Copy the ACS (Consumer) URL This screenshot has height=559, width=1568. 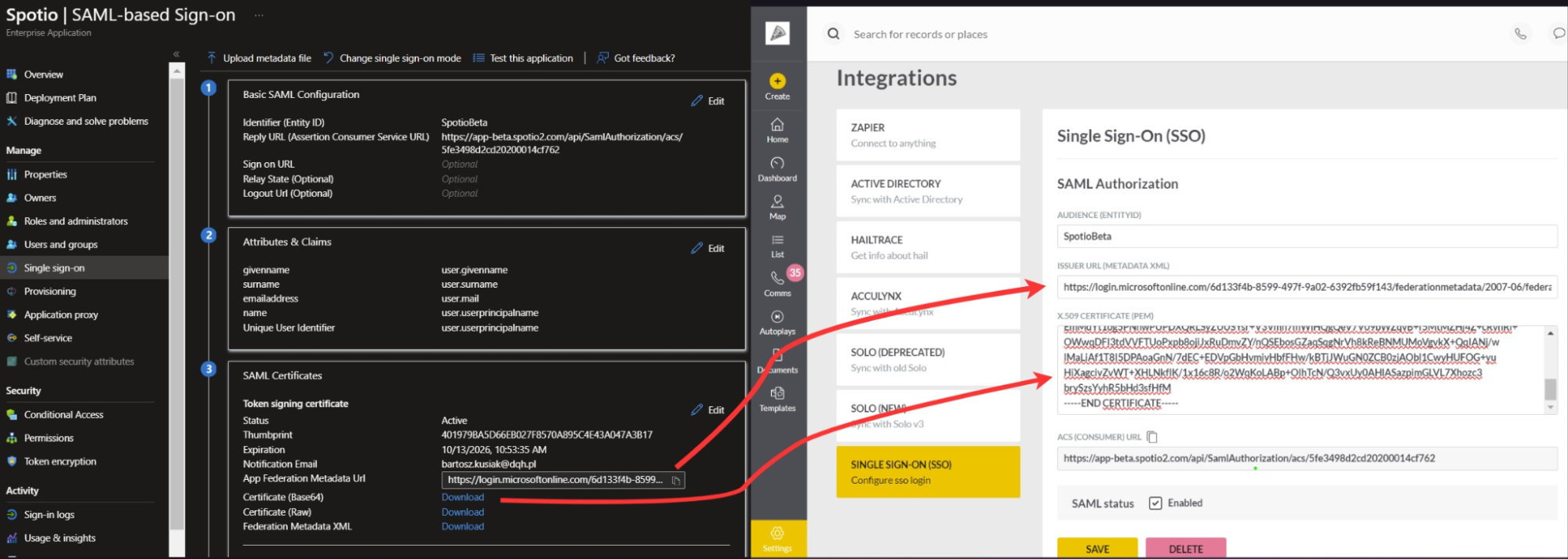click(1152, 437)
